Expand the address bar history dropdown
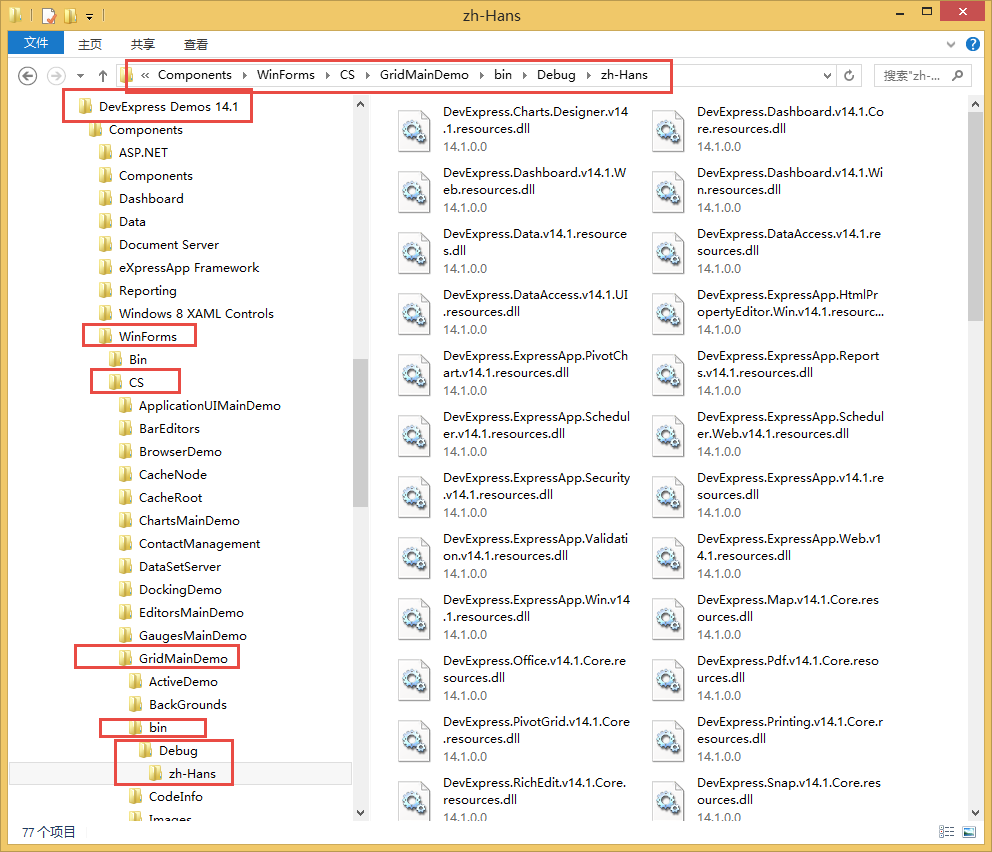This screenshot has height=852, width=992. click(x=827, y=76)
